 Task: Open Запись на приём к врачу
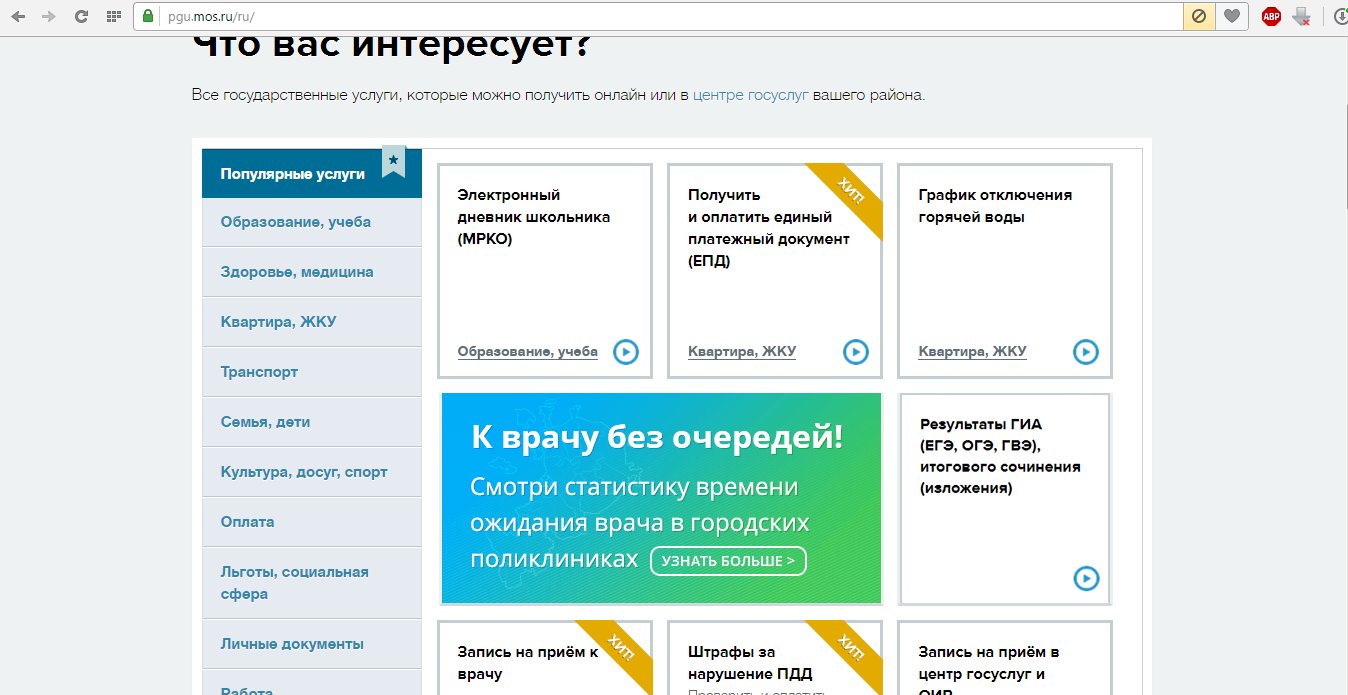coord(528,663)
